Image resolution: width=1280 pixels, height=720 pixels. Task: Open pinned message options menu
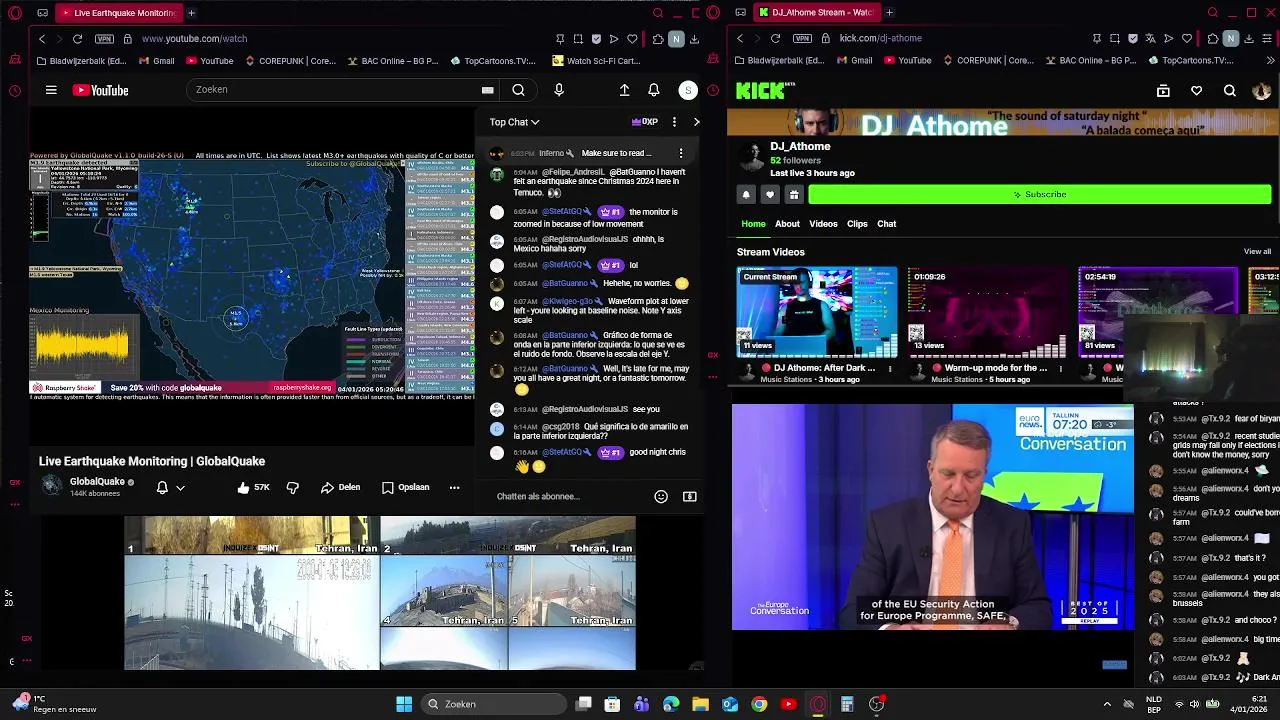[x=681, y=153]
